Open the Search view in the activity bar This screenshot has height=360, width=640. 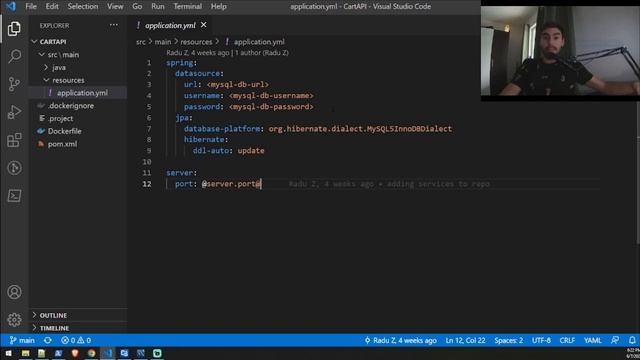click(x=14, y=56)
